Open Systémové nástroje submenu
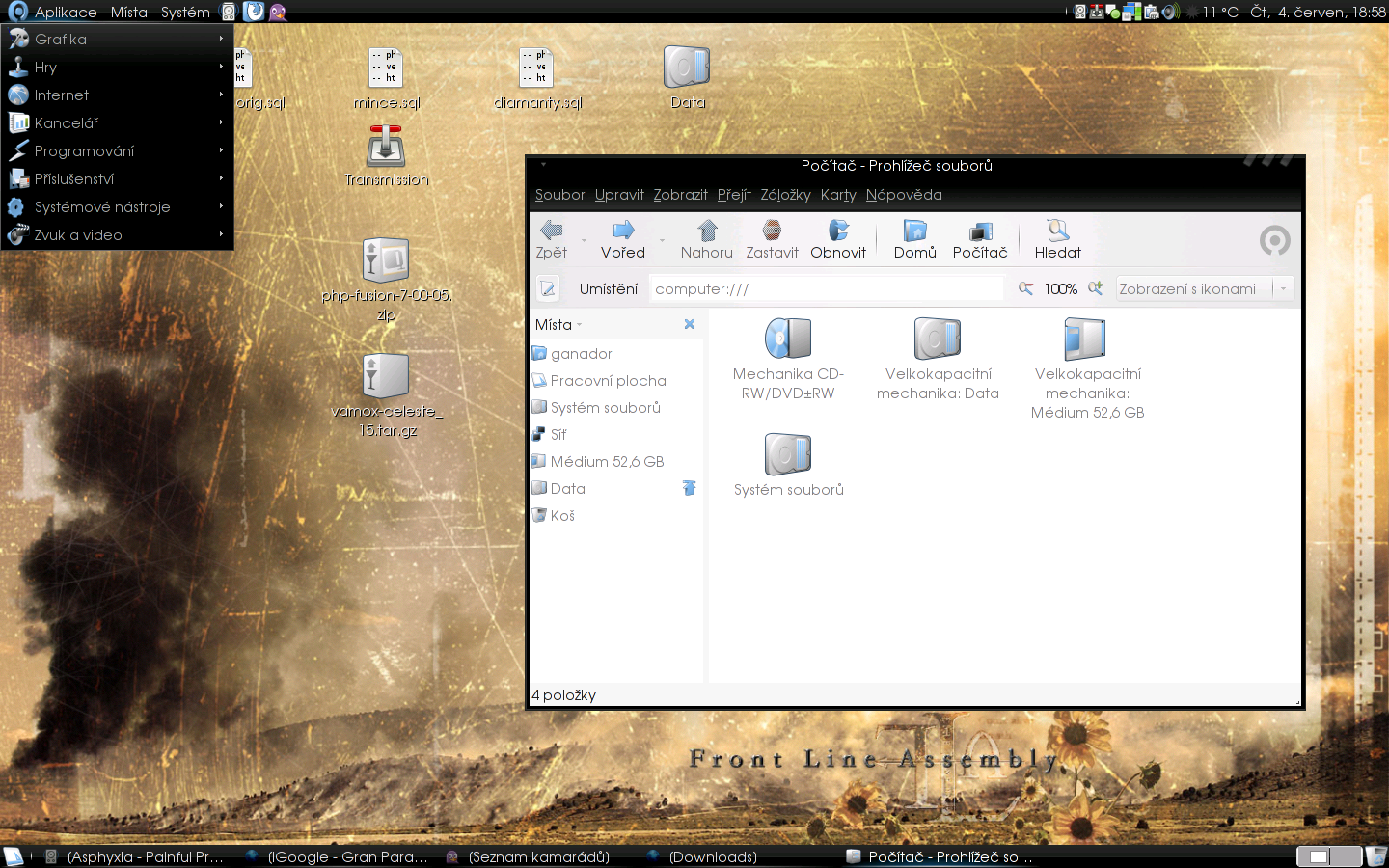 (x=118, y=207)
